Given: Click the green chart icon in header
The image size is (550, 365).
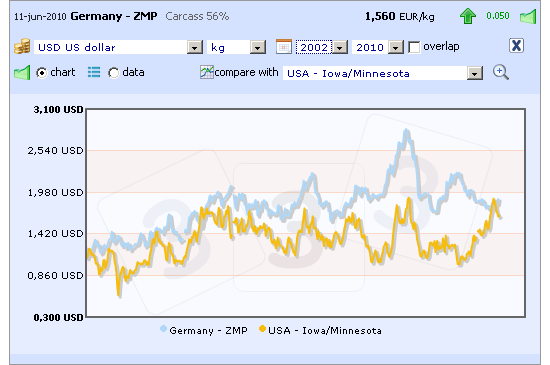Looking at the screenshot, I should pos(528,16).
